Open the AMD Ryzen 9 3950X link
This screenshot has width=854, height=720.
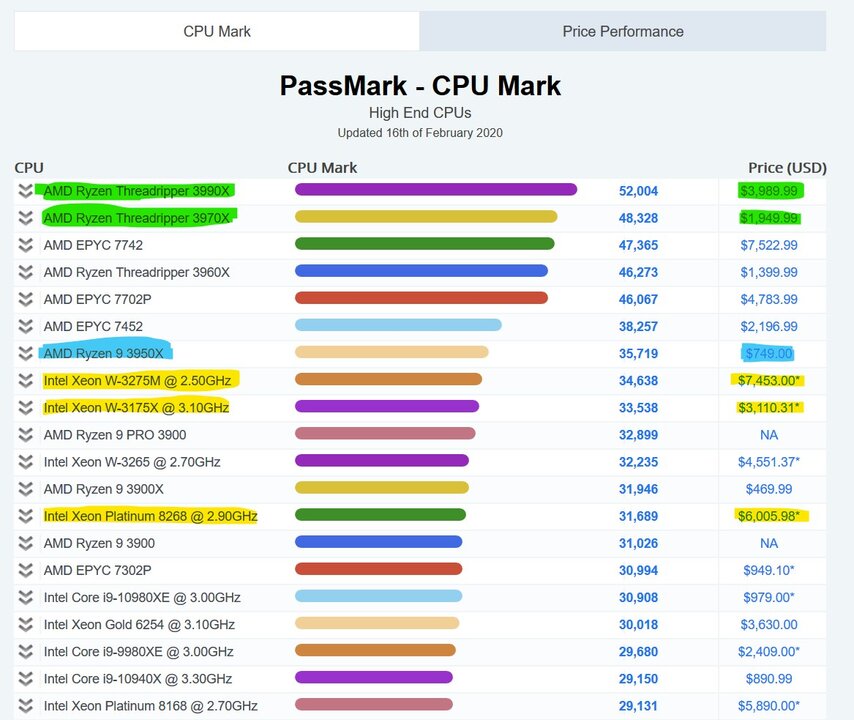(x=103, y=353)
